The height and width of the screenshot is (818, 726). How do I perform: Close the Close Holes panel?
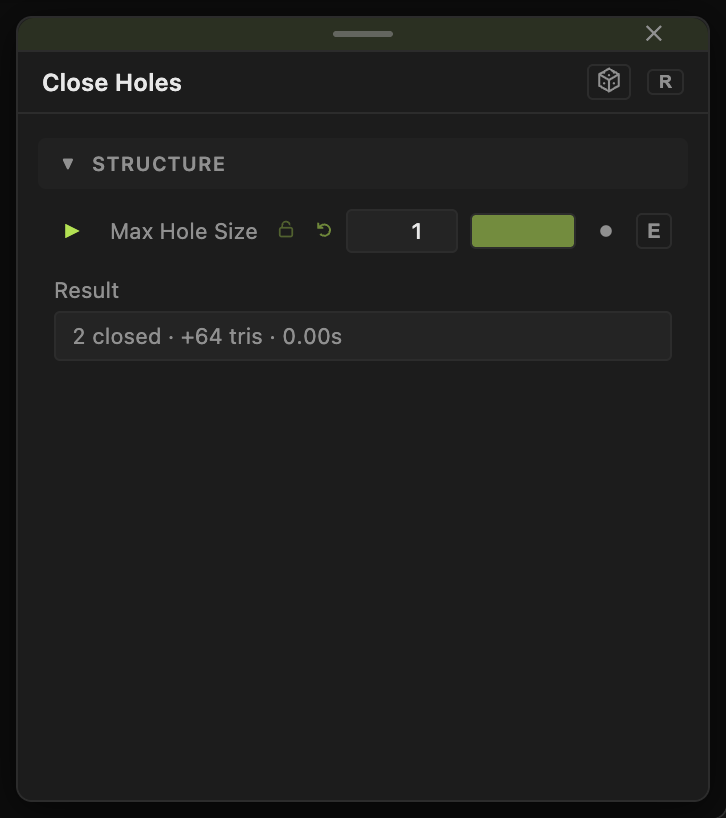654,33
